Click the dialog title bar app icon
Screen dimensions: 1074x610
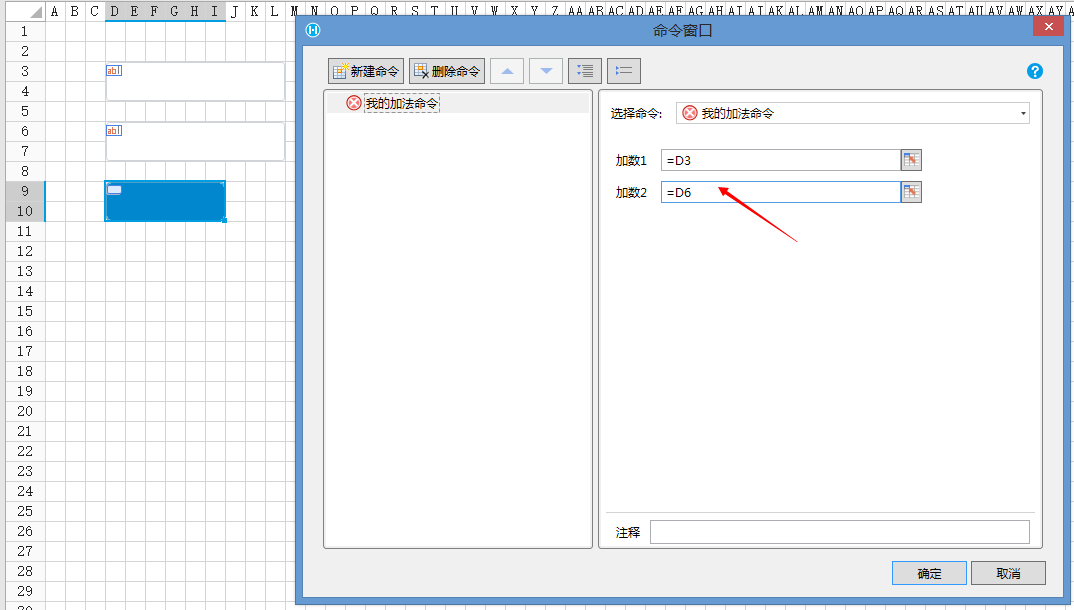tap(313, 30)
